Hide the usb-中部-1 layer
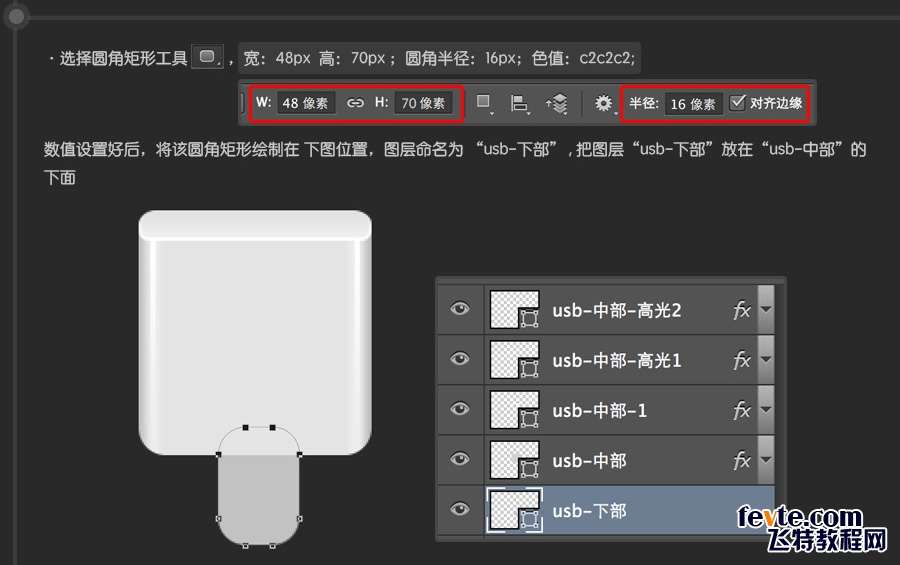The height and width of the screenshot is (565, 900). 460,409
